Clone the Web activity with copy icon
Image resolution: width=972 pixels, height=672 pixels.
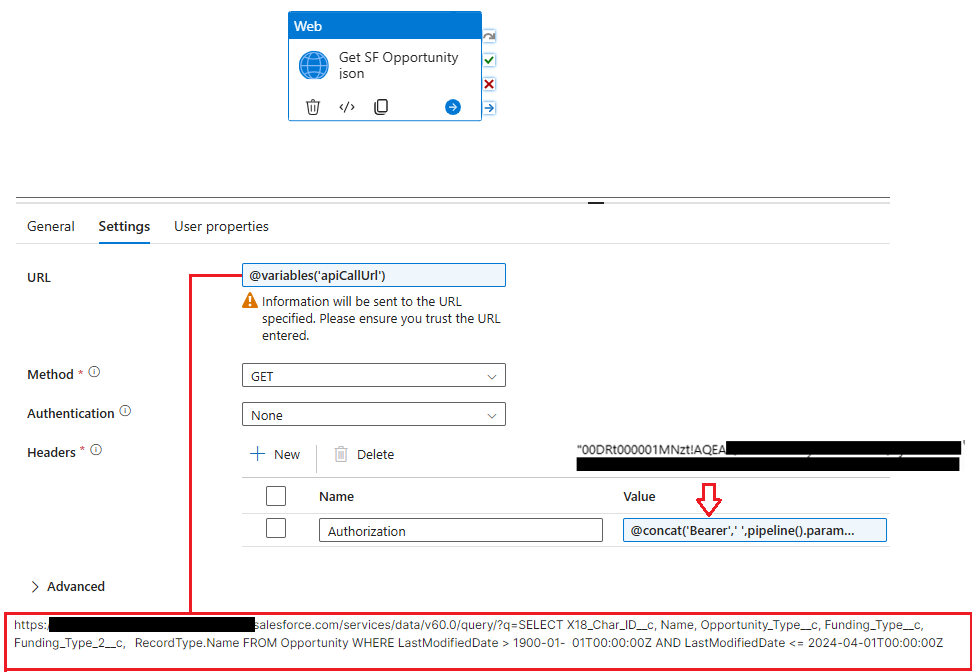point(381,107)
